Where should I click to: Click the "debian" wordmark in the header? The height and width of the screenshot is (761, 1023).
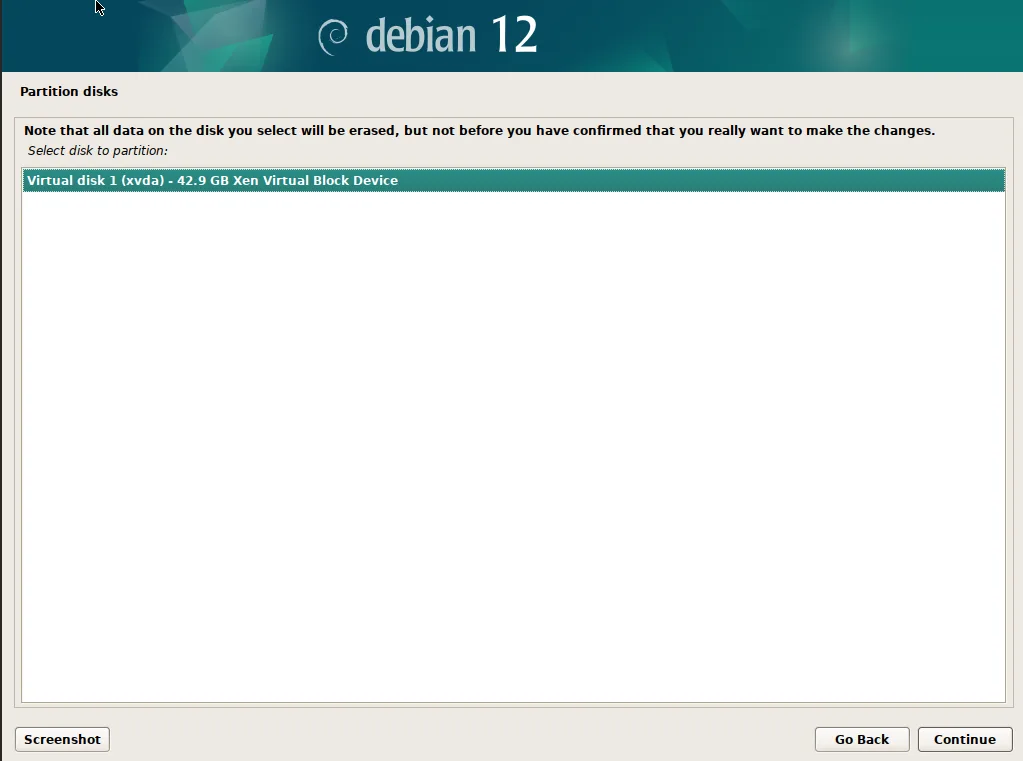point(421,35)
